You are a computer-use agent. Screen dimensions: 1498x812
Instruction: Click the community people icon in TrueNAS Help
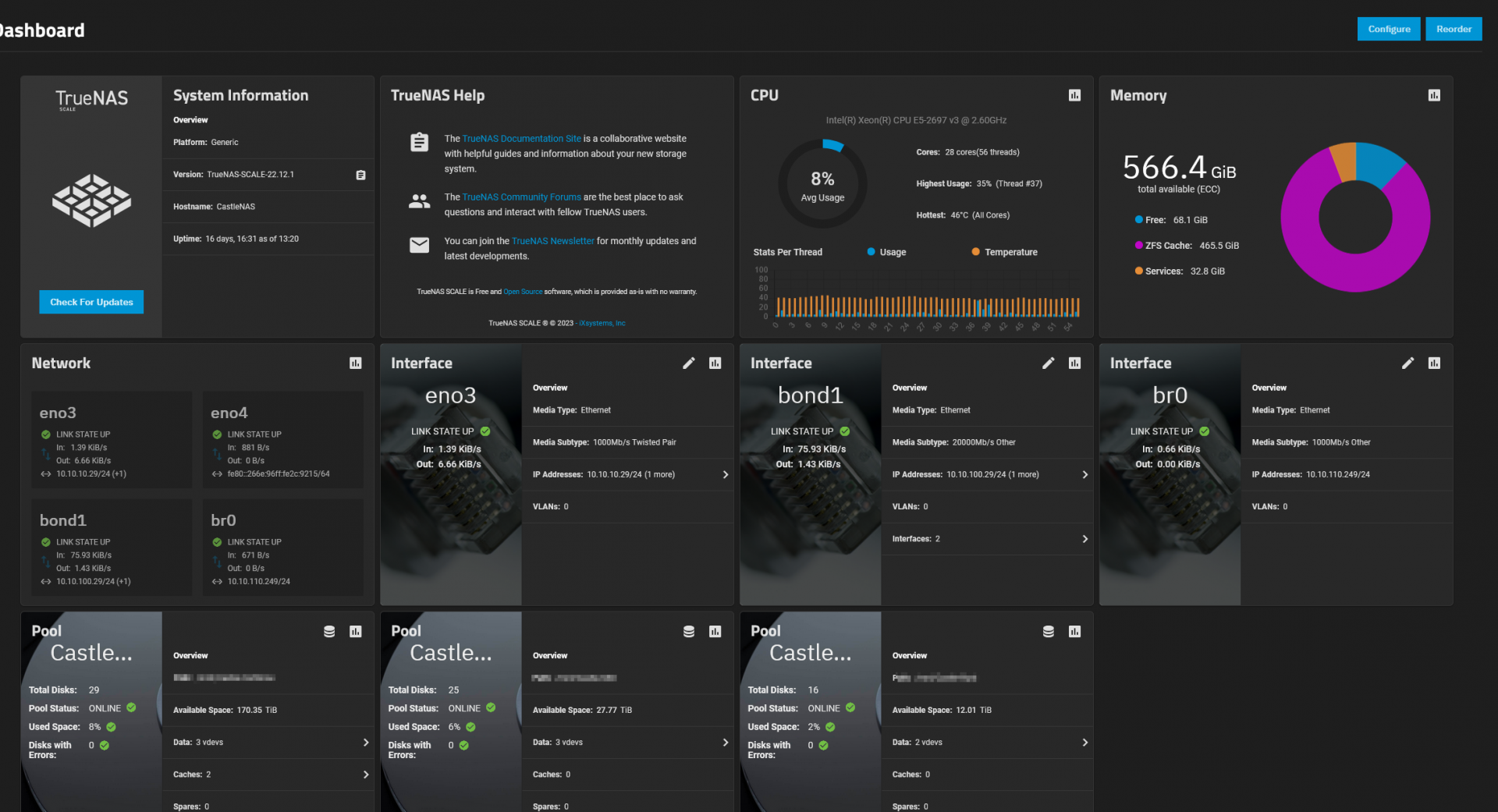(420, 201)
